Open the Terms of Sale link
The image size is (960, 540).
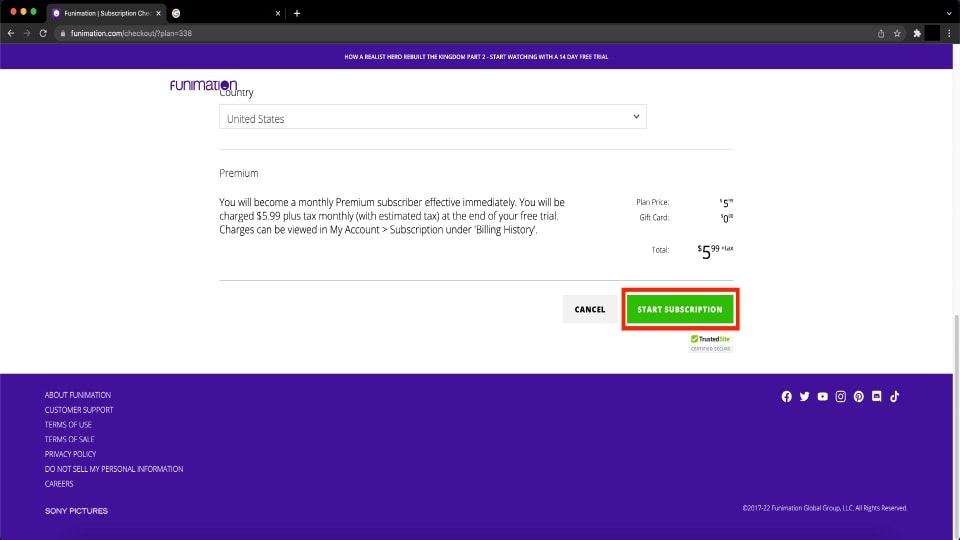(x=69, y=439)
